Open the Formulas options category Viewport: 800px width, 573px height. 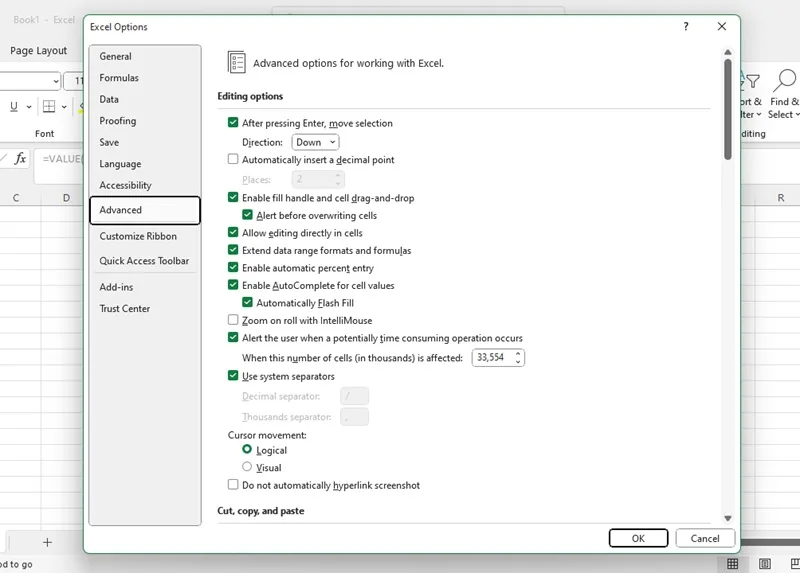click(x=119, y=78)
